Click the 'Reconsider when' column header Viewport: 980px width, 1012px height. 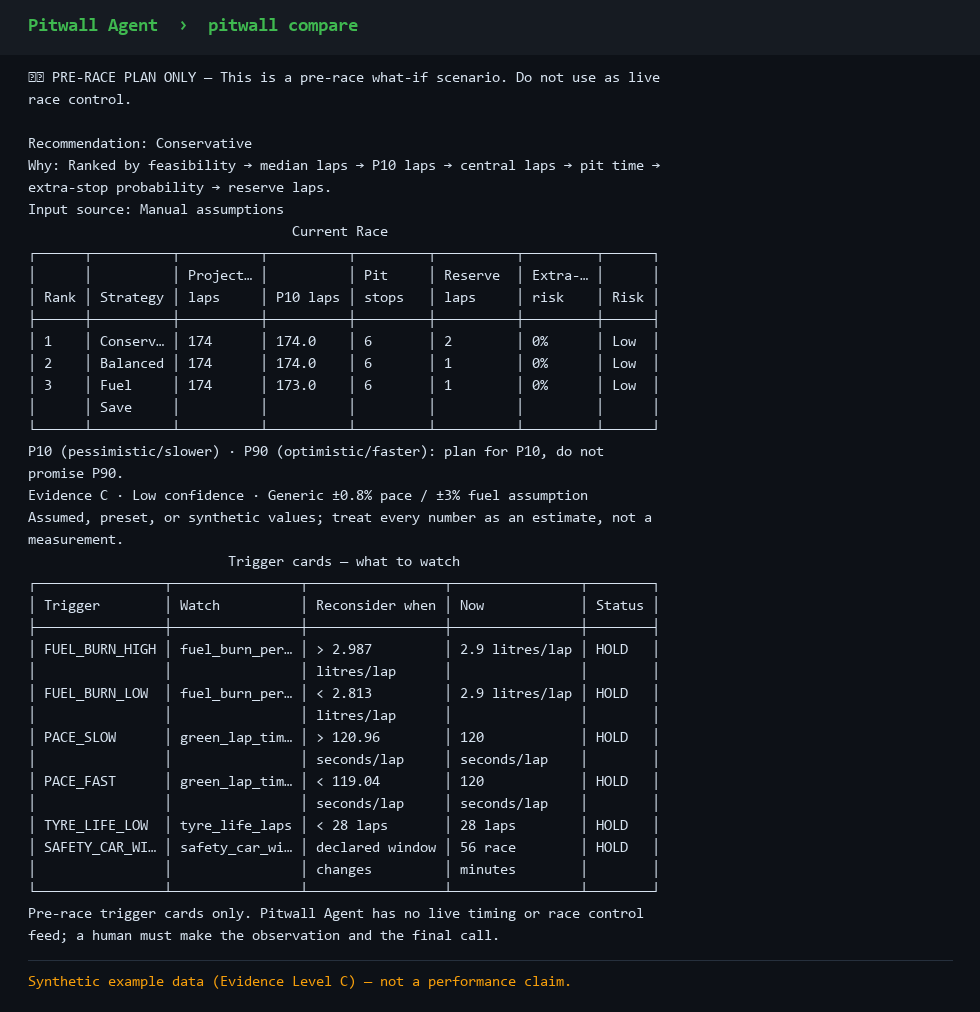click(376, 605)
